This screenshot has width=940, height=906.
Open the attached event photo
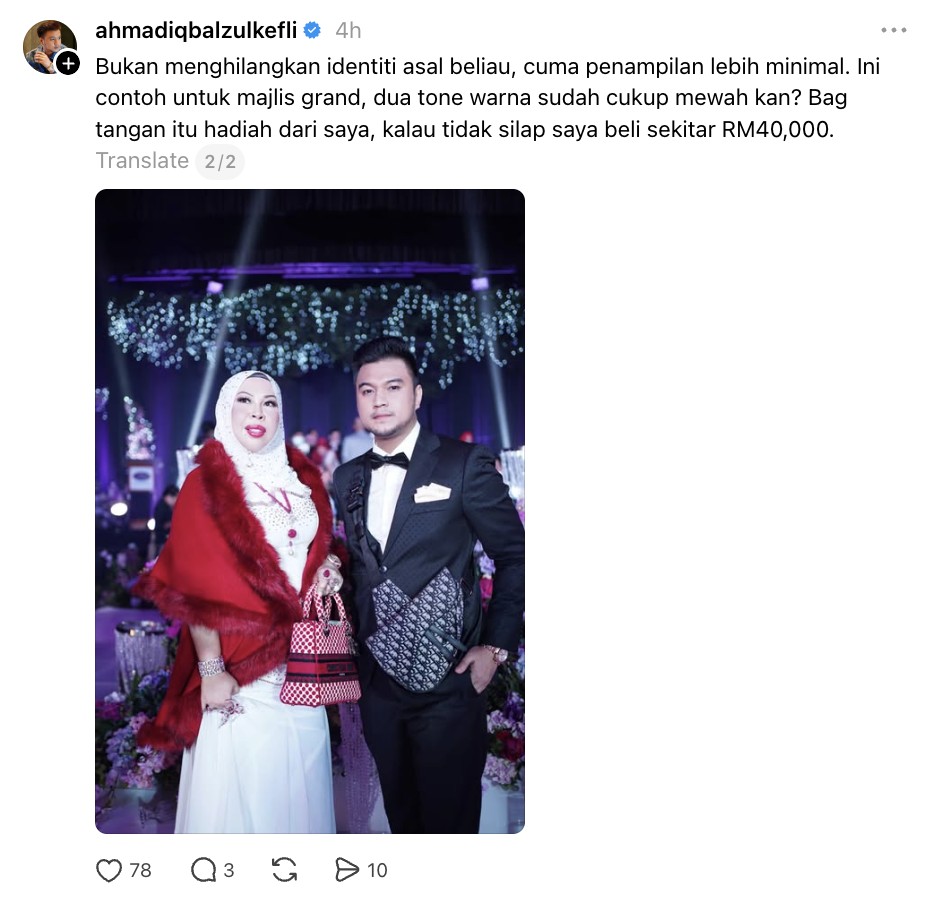(310, 511)
